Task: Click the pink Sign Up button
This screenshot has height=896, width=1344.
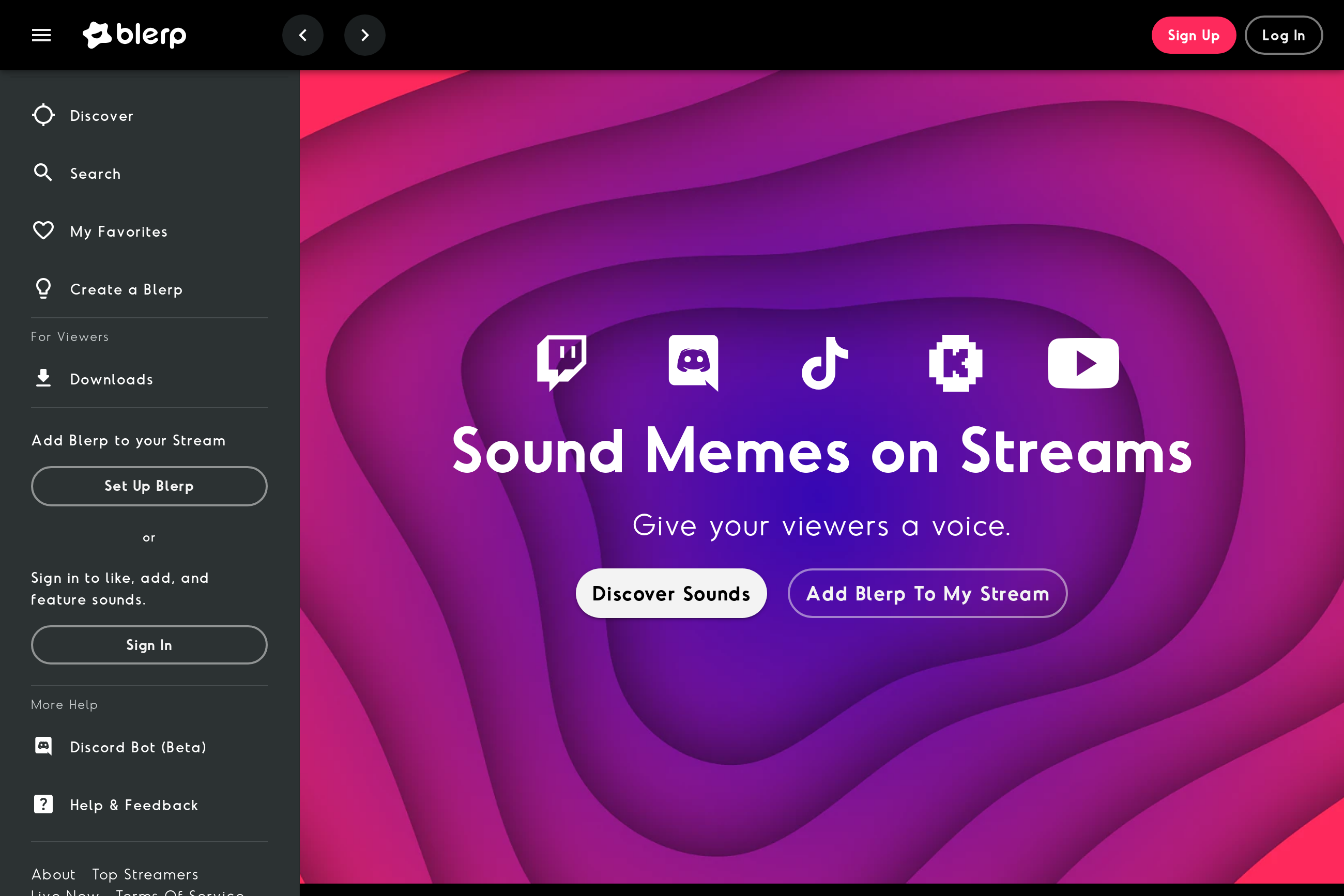Action: click(x=1193, y=36)
